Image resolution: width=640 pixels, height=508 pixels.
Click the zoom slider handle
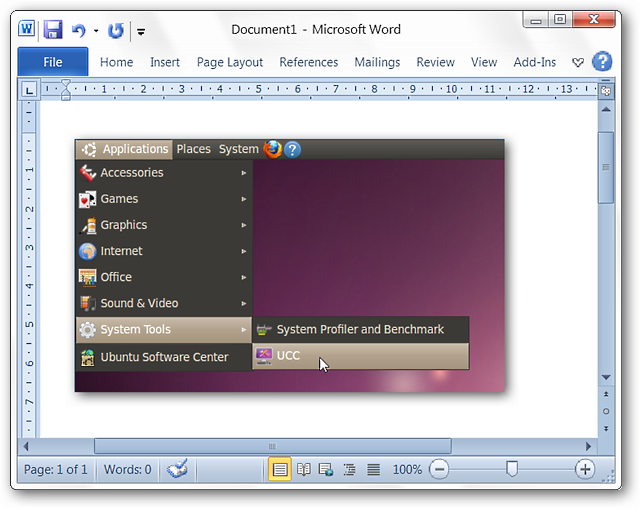tap(512, 470)
